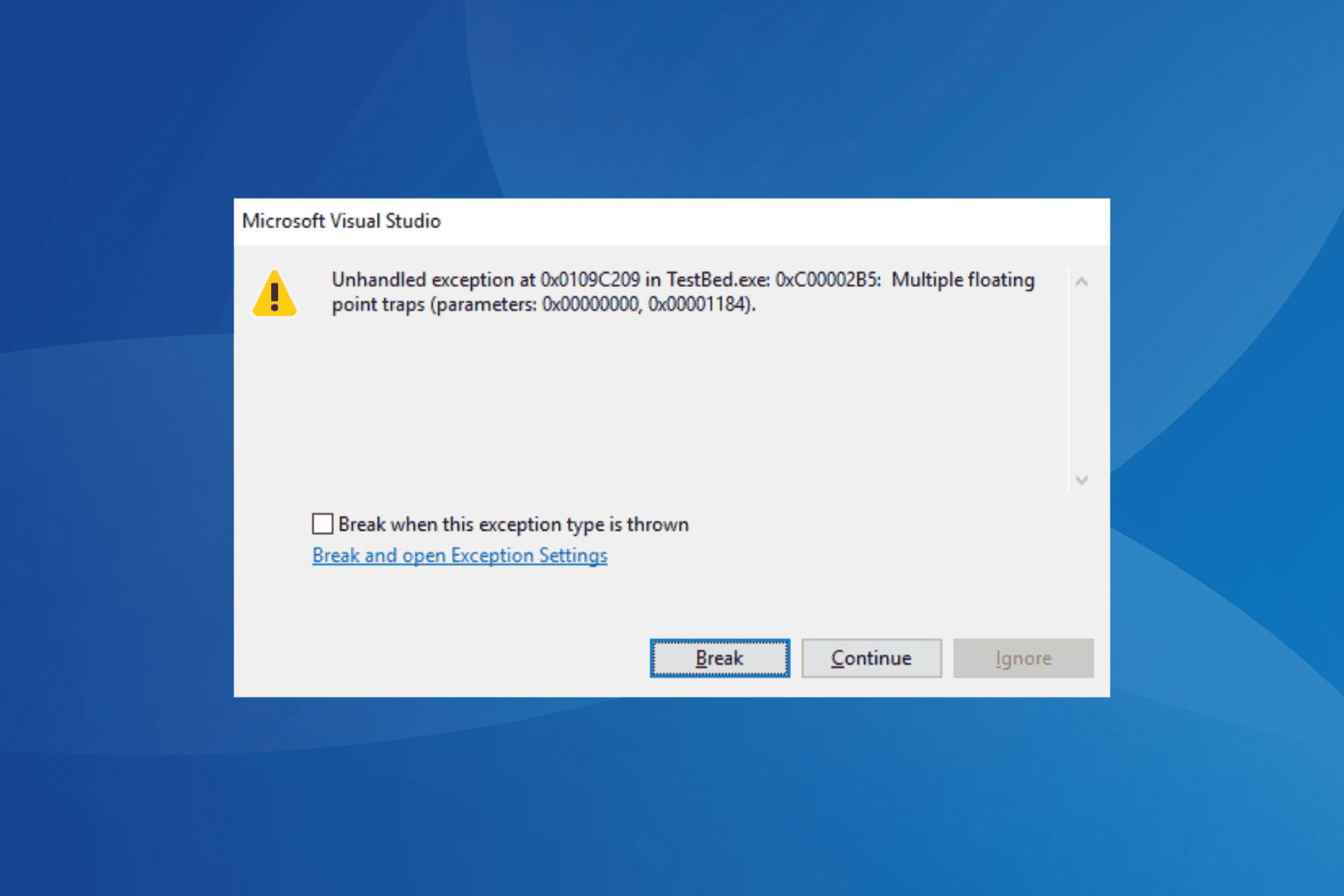The image size is (1344, 896).
Task: Click the message scroll-up arrow
Action: pyautogui.click(x=1081, y=282)
